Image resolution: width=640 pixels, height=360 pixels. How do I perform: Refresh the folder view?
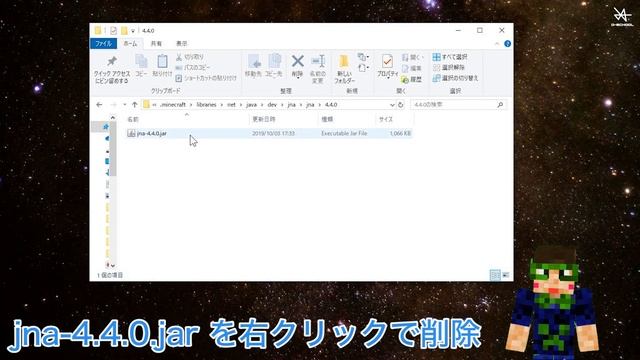coord(401,105)
